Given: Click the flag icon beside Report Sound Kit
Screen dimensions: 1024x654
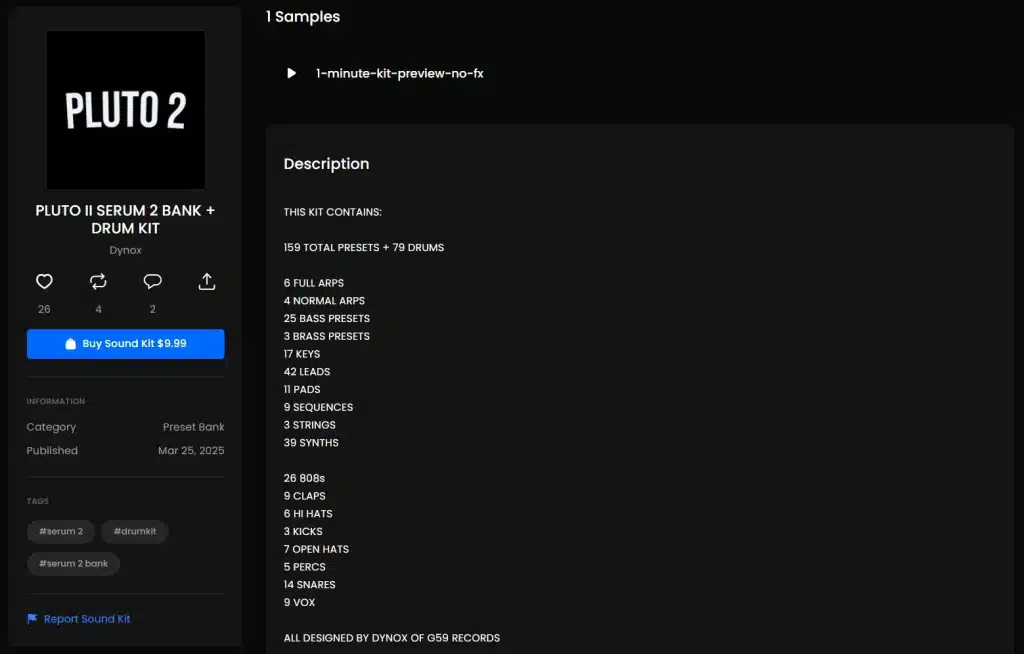Looking at the screenshot, I should (x=32, y=619).
